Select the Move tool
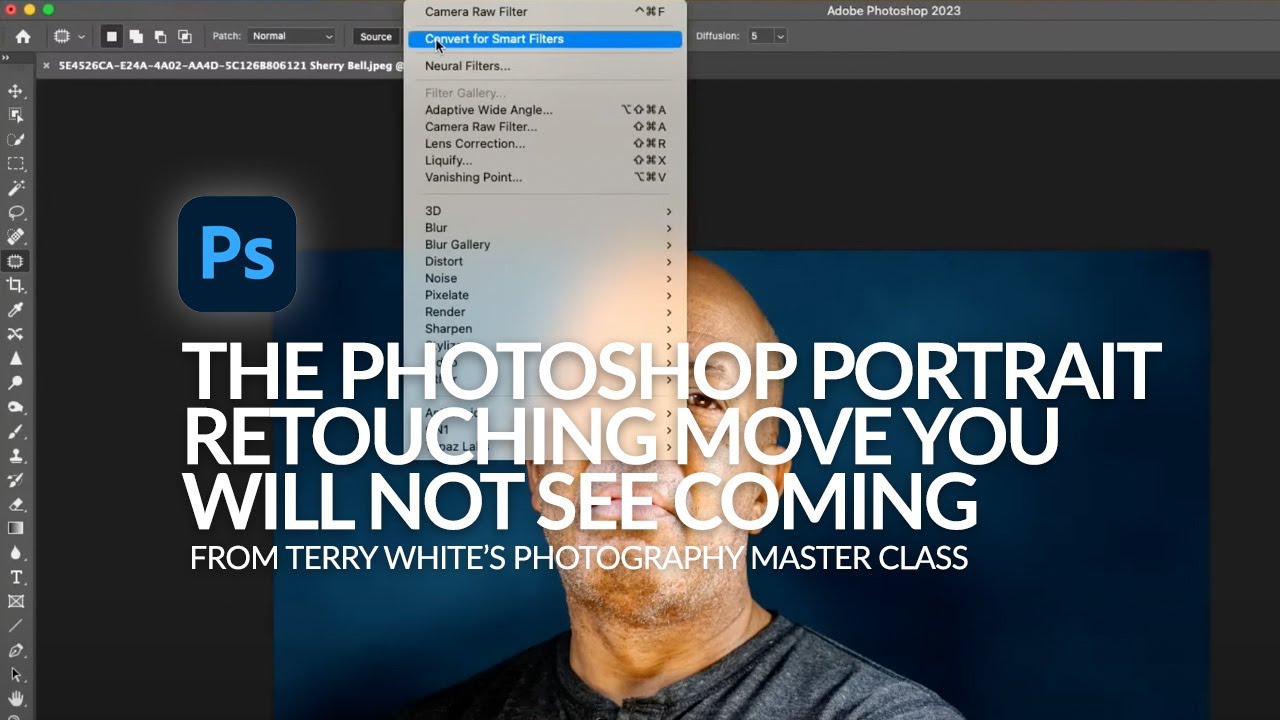 16,91
